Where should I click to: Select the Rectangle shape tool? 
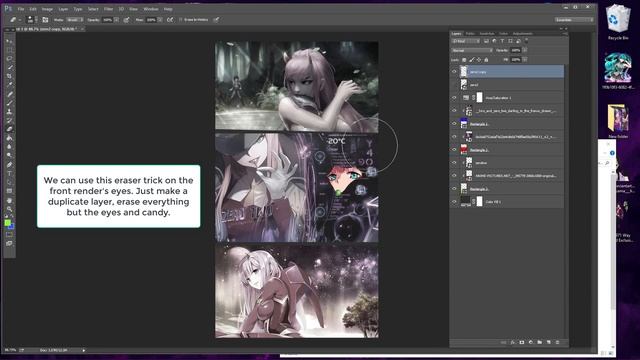pos(9,191)
